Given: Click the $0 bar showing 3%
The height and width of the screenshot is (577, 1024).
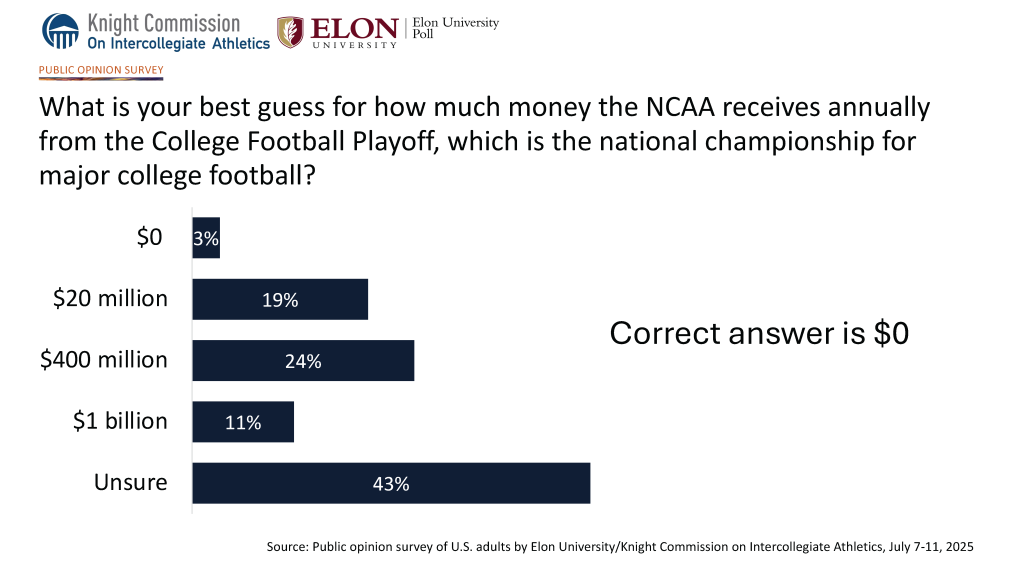Looking at the screenshot, I should (206, 238).
